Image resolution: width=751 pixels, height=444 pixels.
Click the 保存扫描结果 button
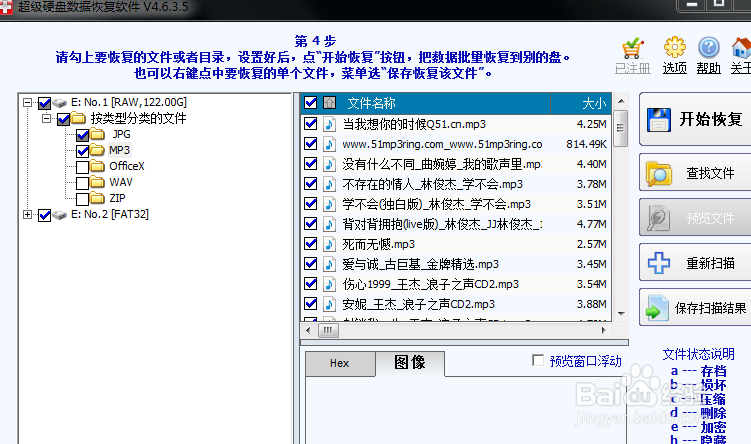[695, 308]
